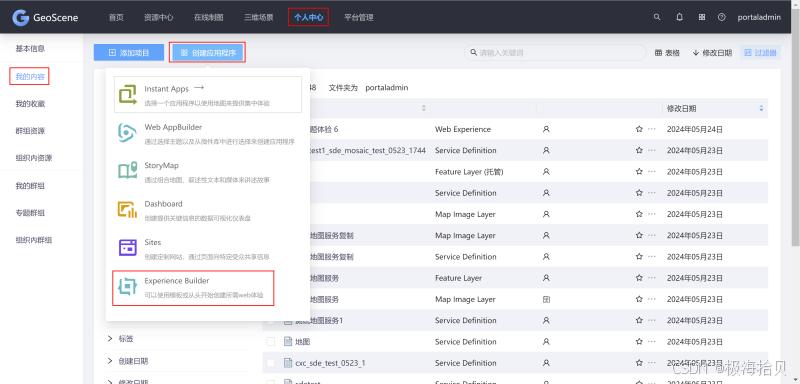Viewport: 800px width, 384px height.
Task: Click the group share icon on Map Image Layer row
Action: (x=546, y=299)
